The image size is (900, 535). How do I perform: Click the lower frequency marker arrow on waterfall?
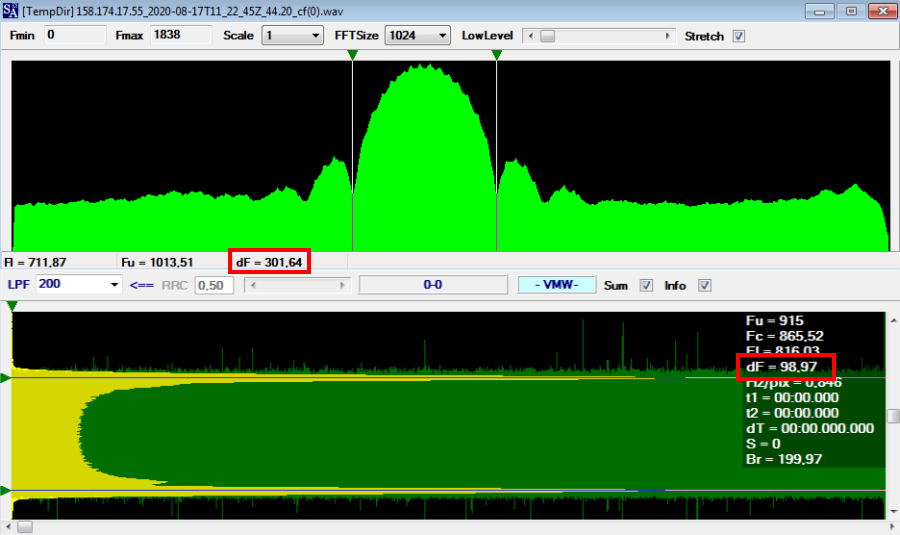pos(5,491)
